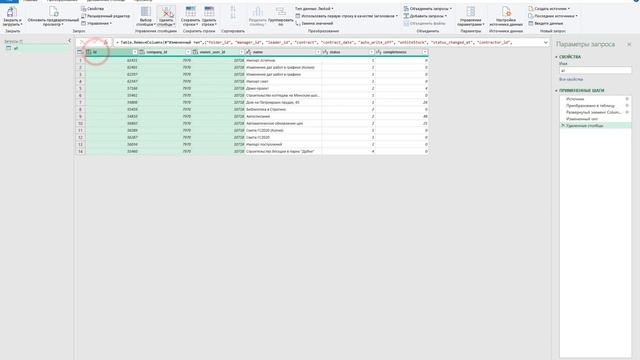Open the Manage (Управление) query dropdown
Screen dimensions: 640x360
click(x=96, y=23)
